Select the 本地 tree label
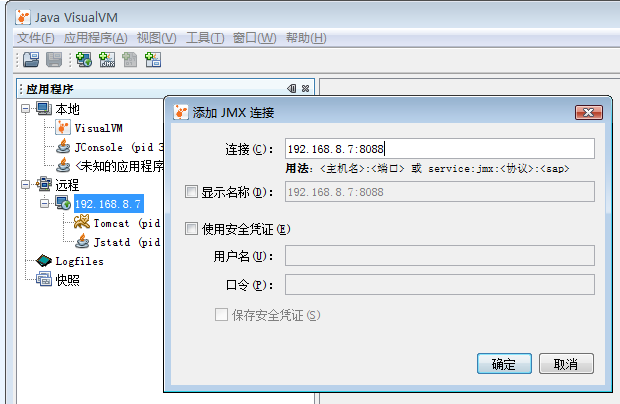 [68, 109]
